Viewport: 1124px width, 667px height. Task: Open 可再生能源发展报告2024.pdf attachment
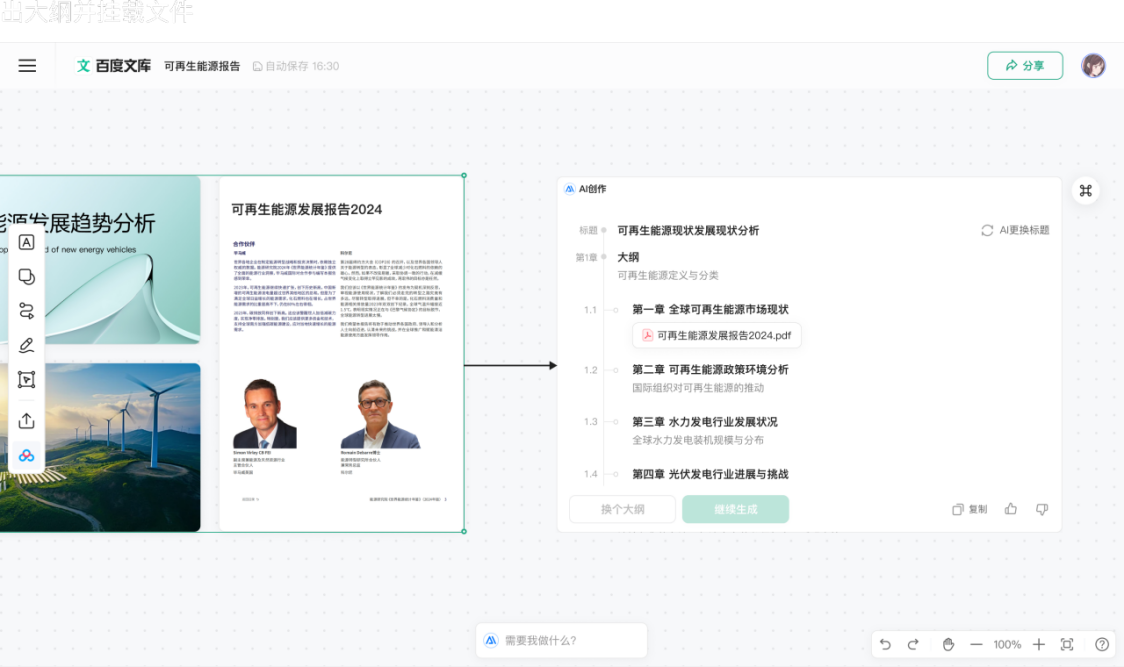716,335
